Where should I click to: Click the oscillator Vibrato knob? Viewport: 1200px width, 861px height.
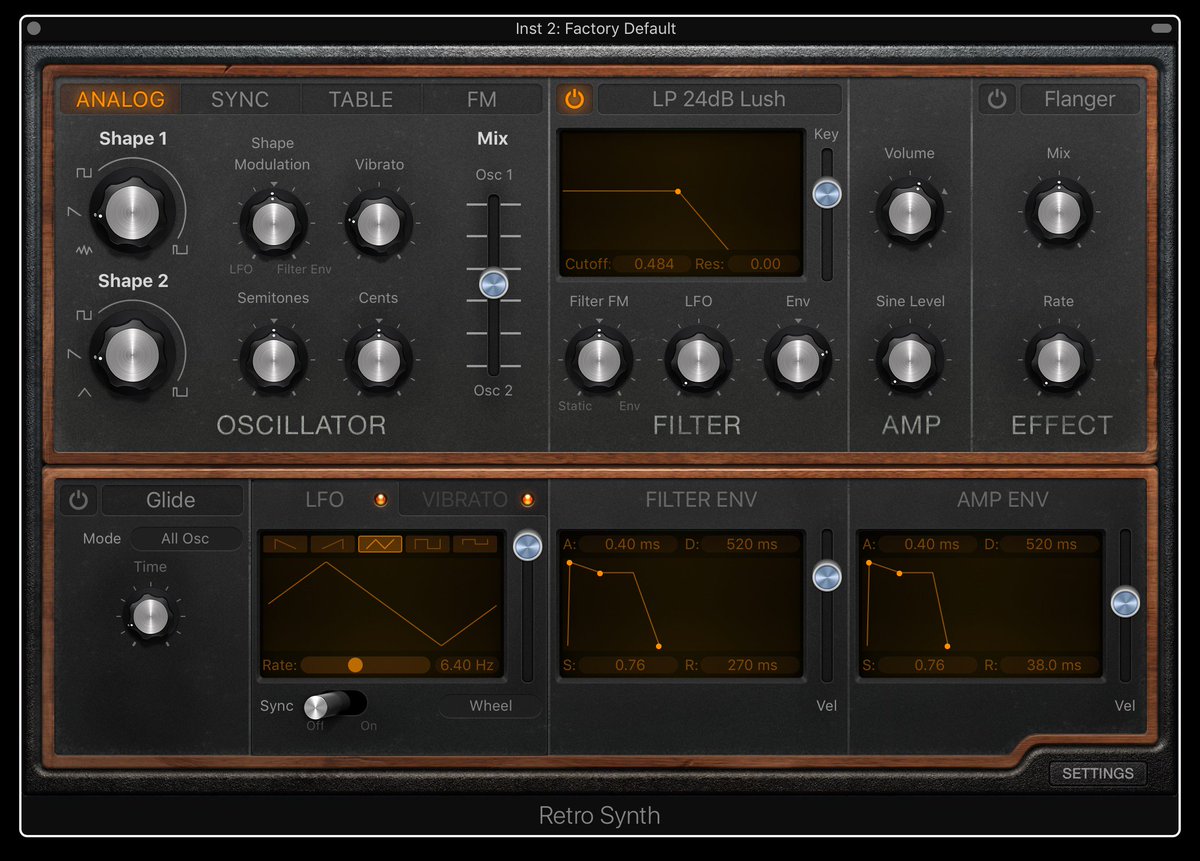pyautogui.click(x=379, y=223)
